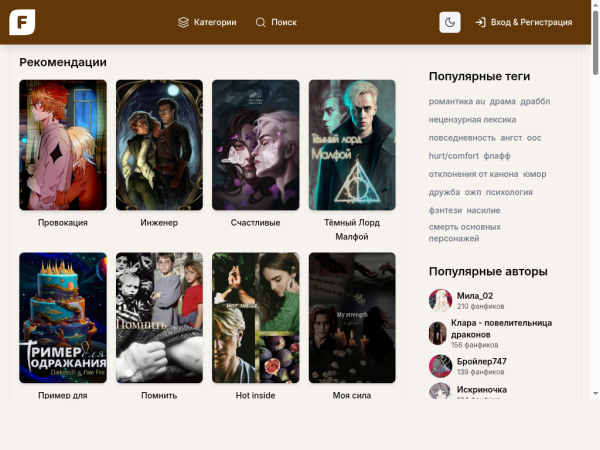Image resolution: width=600 pixels, height=450 pixels.
Task: Click the Инженер title text
Action: tap(159, 223)
